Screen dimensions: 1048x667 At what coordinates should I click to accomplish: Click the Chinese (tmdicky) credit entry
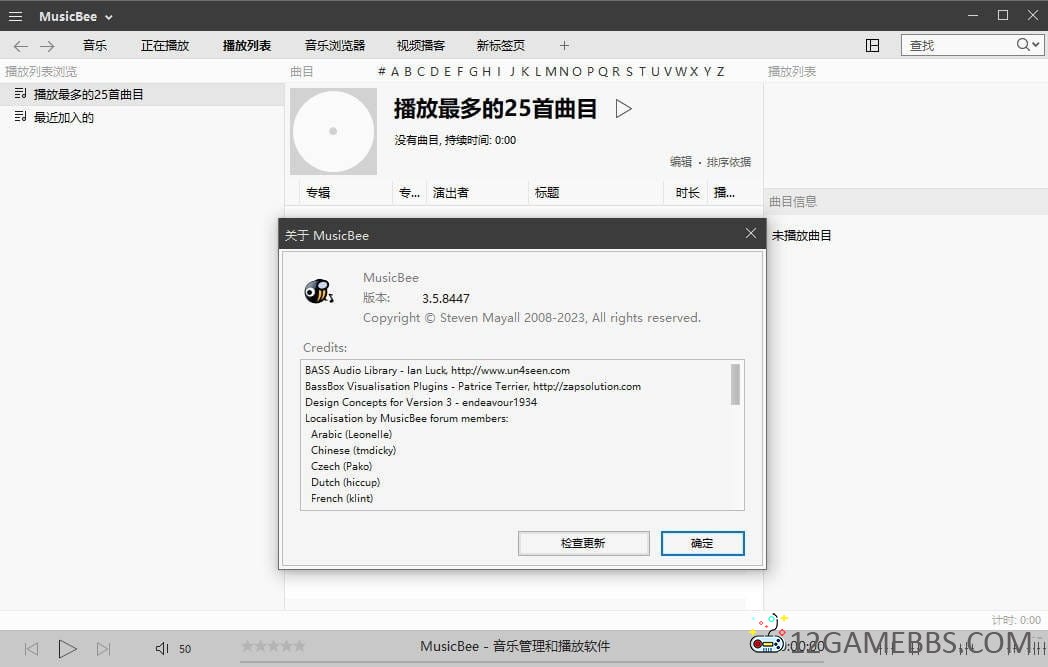[354, 450]
